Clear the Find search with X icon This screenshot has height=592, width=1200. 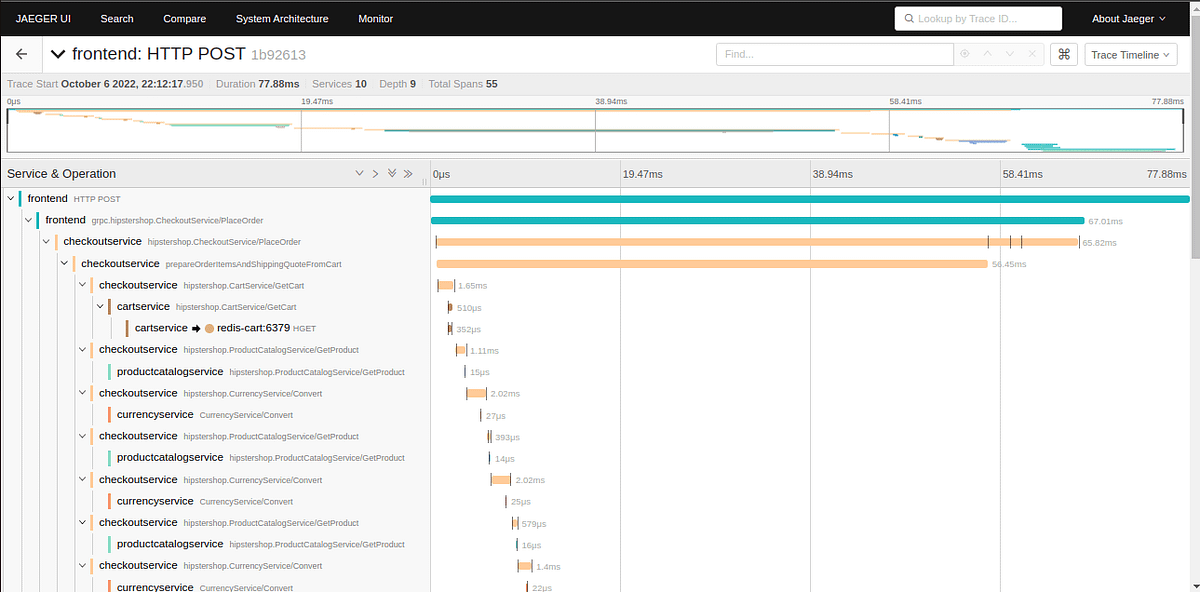[x=1033, y=54]
